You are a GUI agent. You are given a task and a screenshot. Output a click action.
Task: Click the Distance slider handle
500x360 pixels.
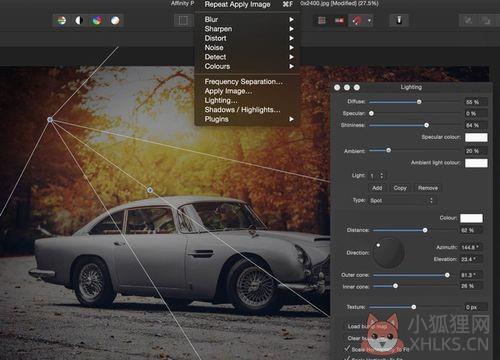pyautogui.click(x=425, y=230)
